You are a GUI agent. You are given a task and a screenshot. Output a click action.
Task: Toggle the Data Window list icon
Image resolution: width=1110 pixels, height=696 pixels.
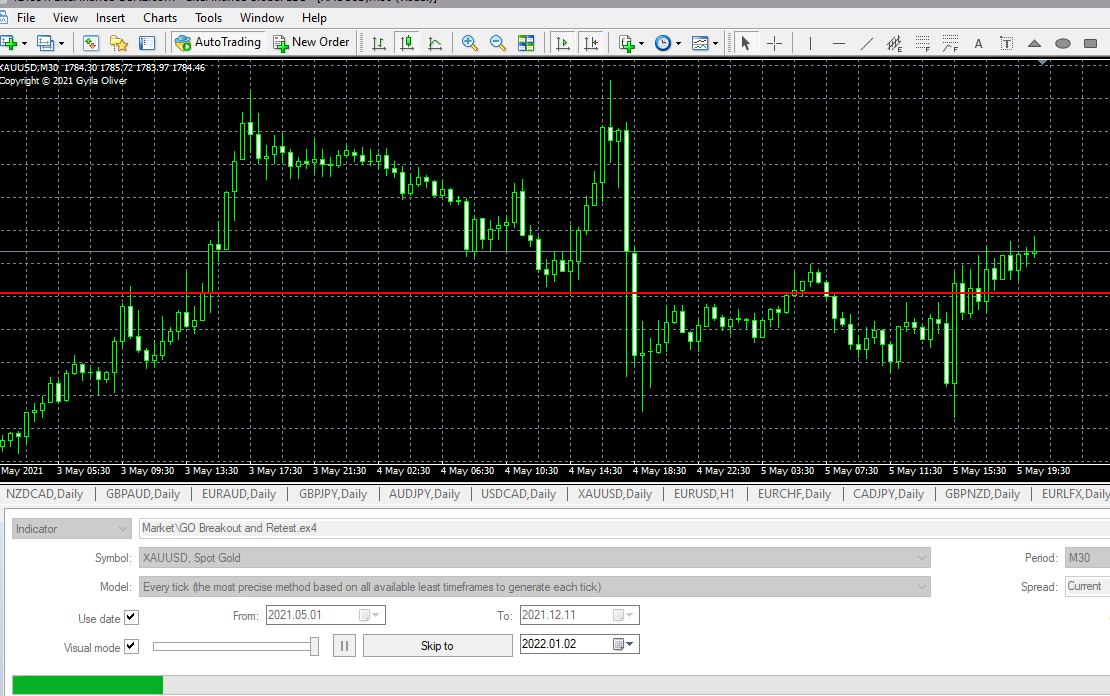click(x=147, y=43)
